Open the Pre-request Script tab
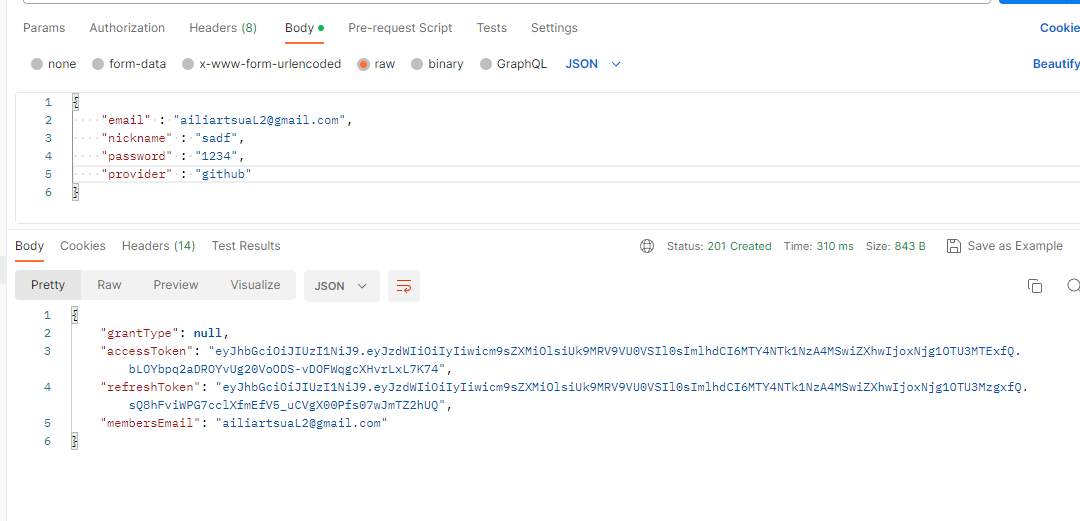 pyautogui.click(x=400, y=28)
